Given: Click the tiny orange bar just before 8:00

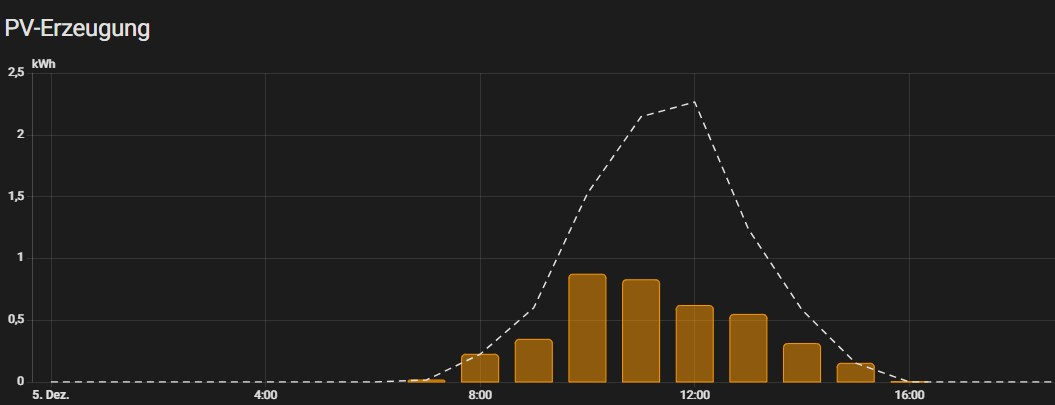Looking at the screenshot, I should point(426,380).
